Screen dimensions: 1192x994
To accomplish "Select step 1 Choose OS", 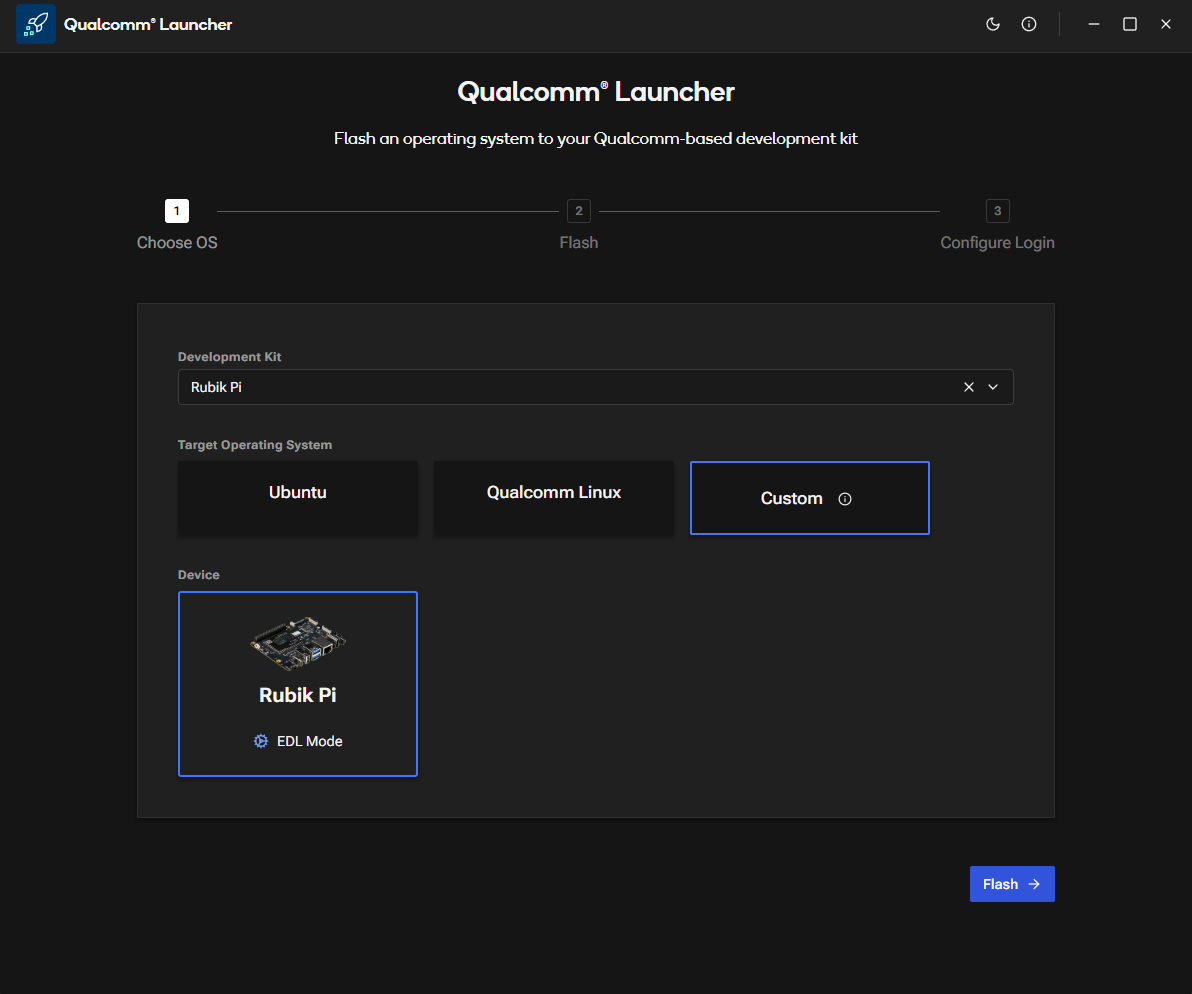I will (177, 211).
